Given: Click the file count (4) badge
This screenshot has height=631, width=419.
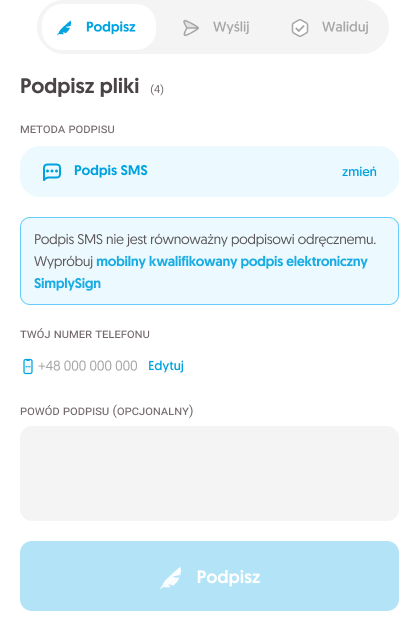Looking at the screenshot, I should pyautogui.click(x=157, y=89).
